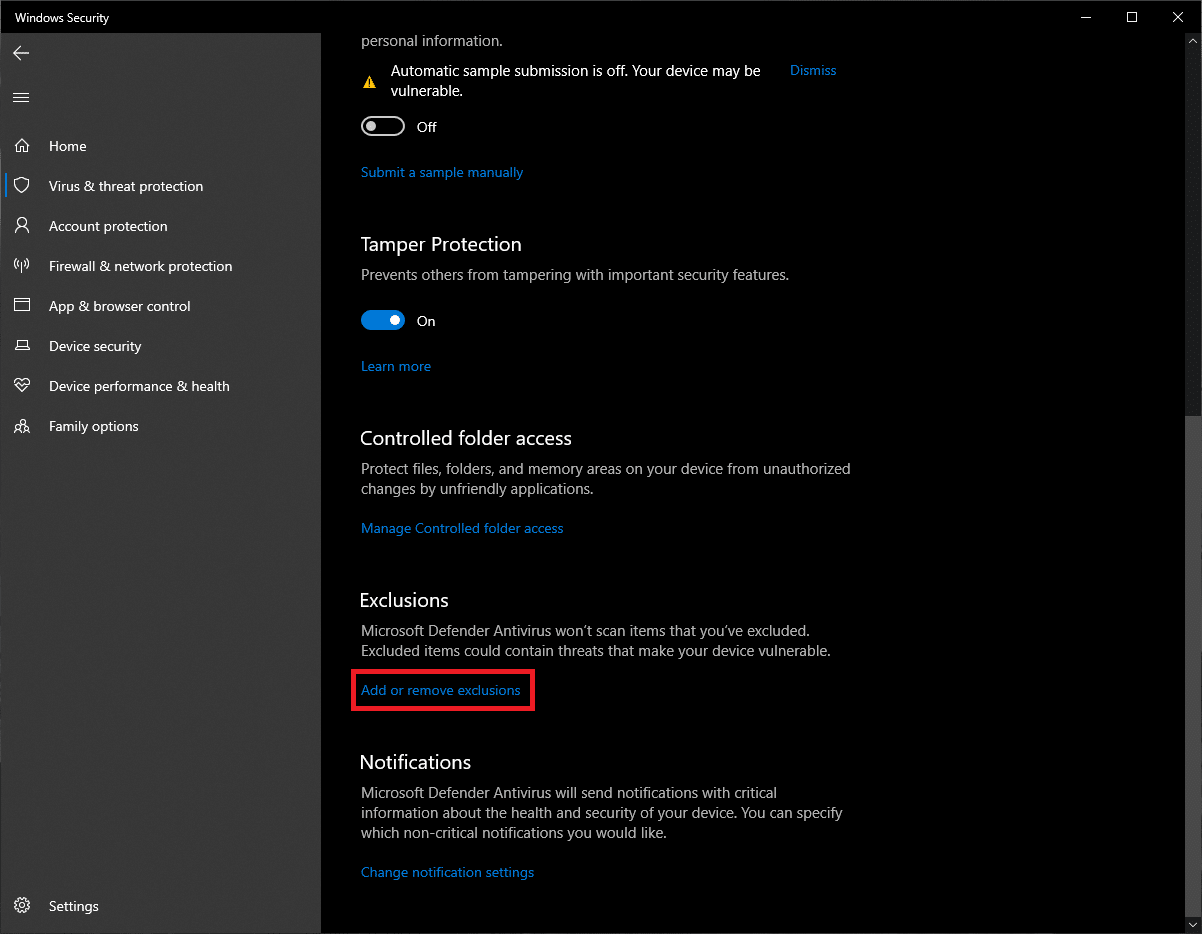Dismiss the sample submission warning
Viewport: 1202px width, 934px height.
(x=813, y=71)
